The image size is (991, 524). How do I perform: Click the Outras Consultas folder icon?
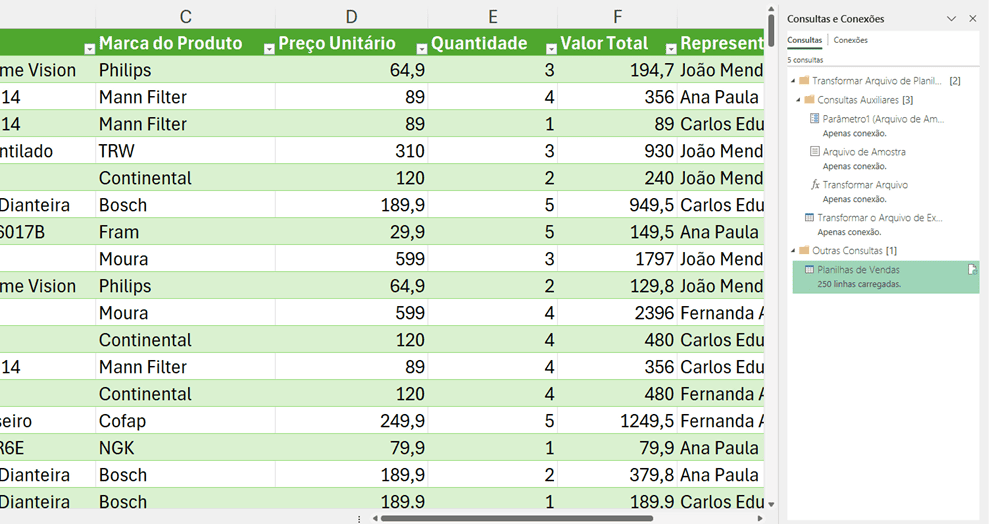[805, 250]
